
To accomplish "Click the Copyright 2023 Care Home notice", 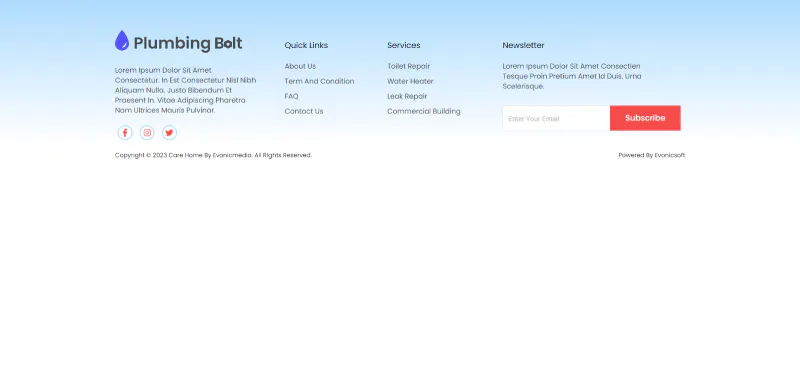I will click(x=213, y=155).
